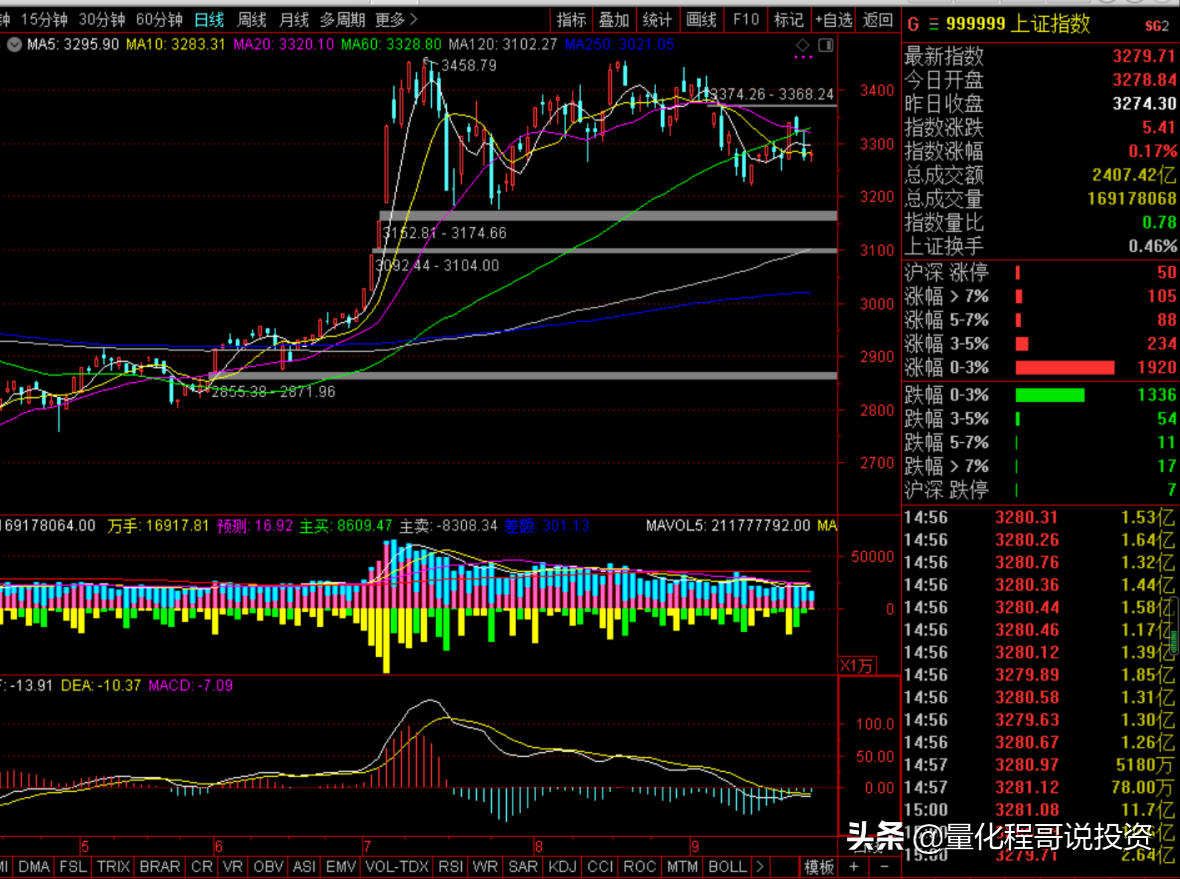Select the BOLL indicator tab
1180x879 pixels.
727,867
